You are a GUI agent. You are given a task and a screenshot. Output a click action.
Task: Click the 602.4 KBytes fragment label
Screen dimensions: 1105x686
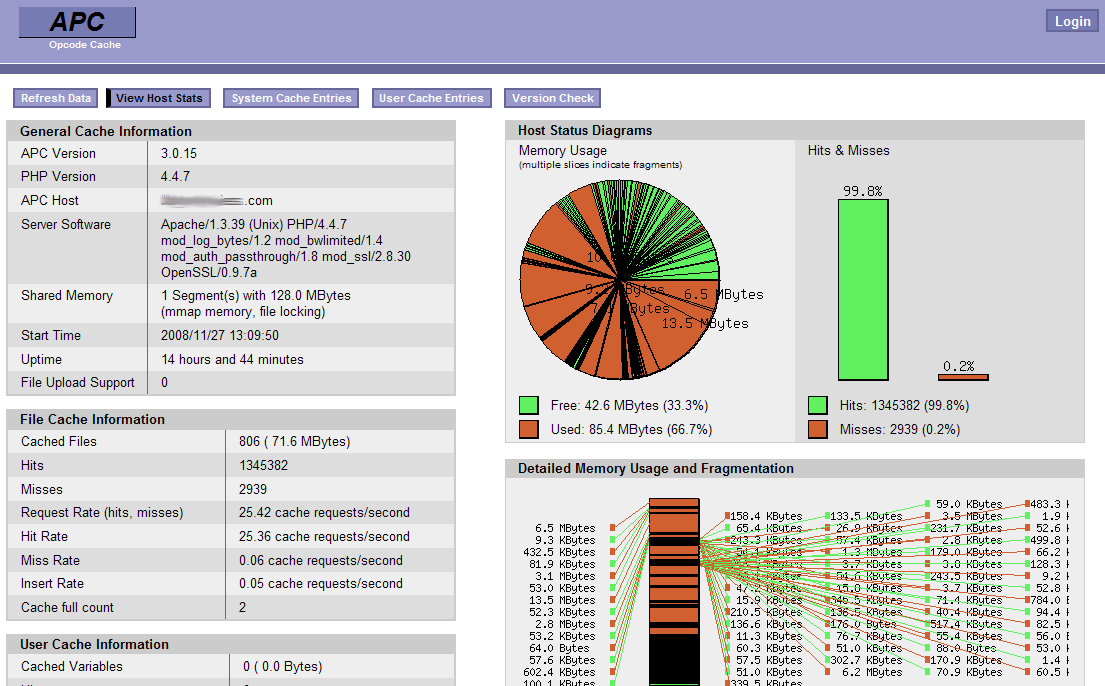point(559,672)
